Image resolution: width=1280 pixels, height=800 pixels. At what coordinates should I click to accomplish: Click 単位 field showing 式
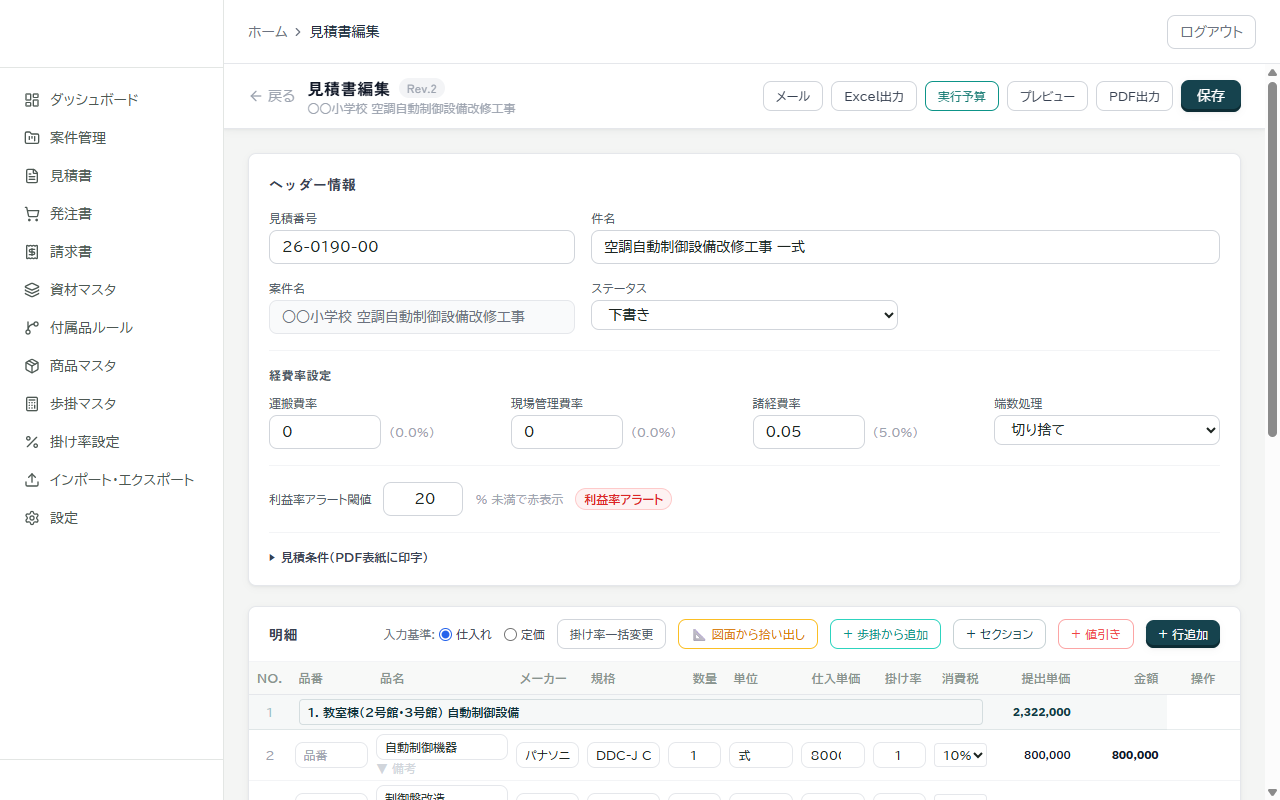pyautogui.click(x=761, y=755)
